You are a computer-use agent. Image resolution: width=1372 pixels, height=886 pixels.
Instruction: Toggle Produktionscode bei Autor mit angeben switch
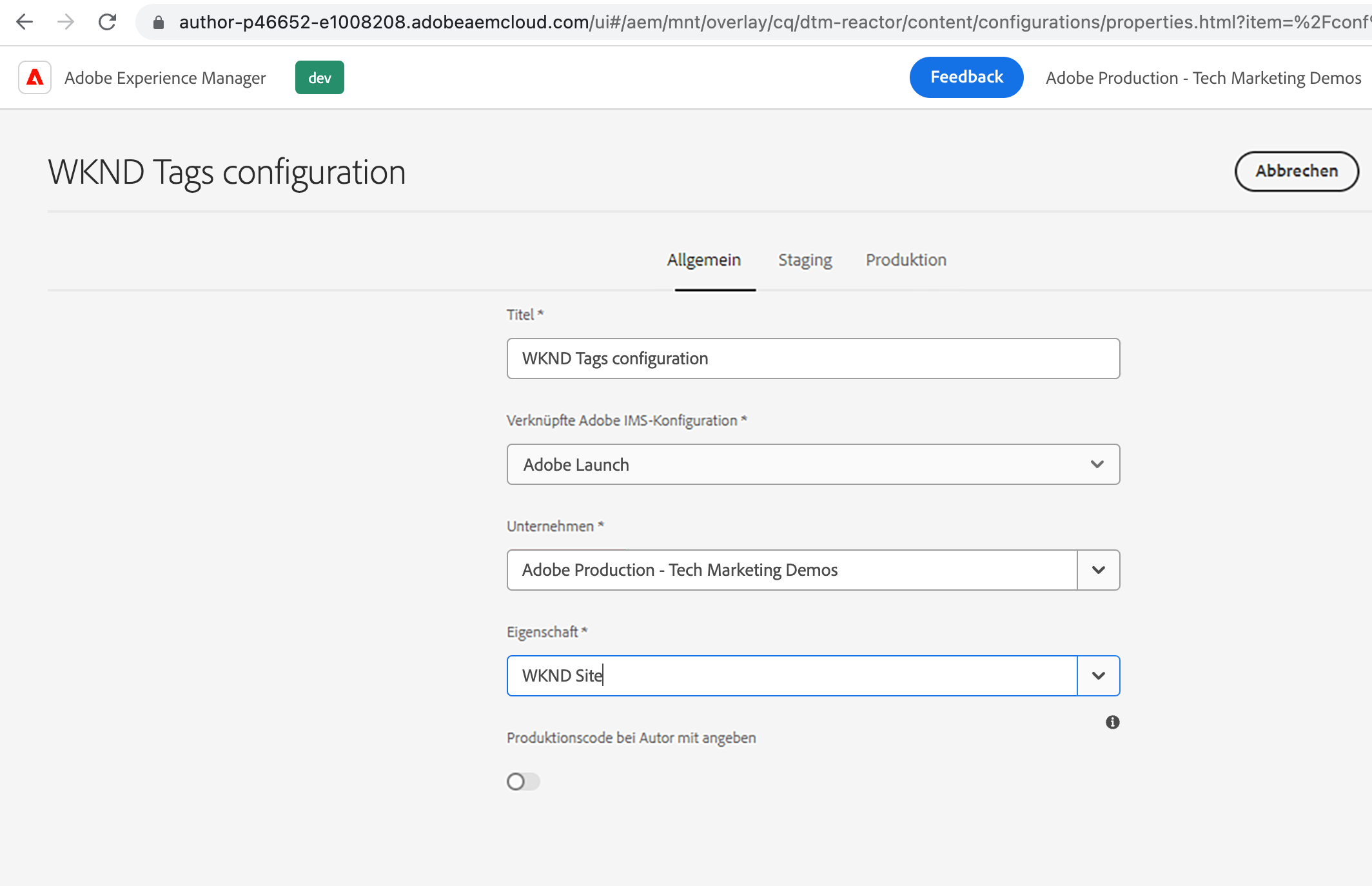tap(522, 782)
